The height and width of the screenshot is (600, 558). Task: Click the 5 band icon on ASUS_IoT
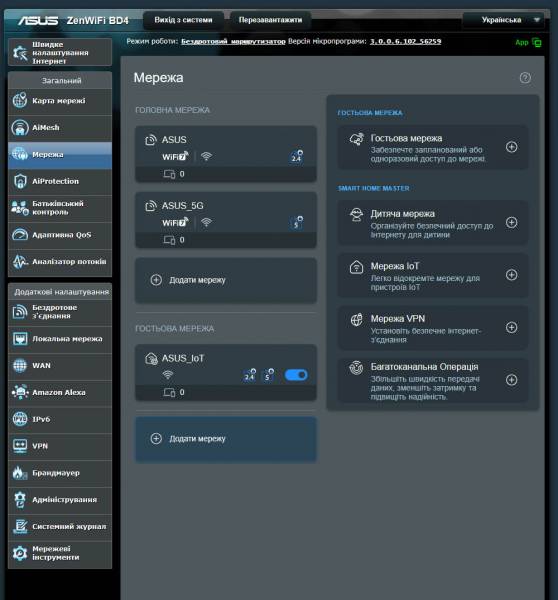pyautogui.click(x=268, y=375)
